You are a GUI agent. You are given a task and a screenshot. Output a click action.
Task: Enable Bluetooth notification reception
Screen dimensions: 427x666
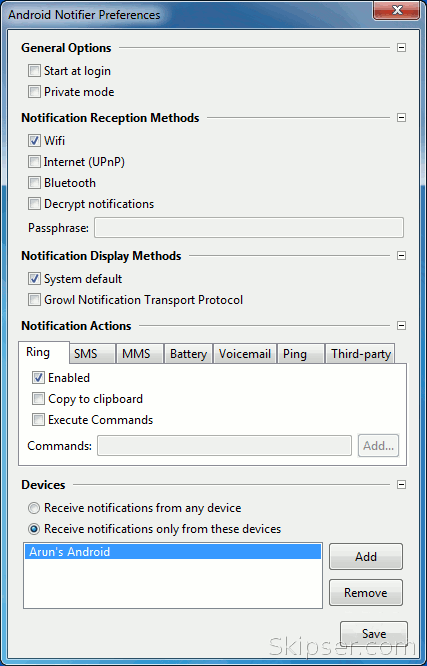click(x=34, y=183)
